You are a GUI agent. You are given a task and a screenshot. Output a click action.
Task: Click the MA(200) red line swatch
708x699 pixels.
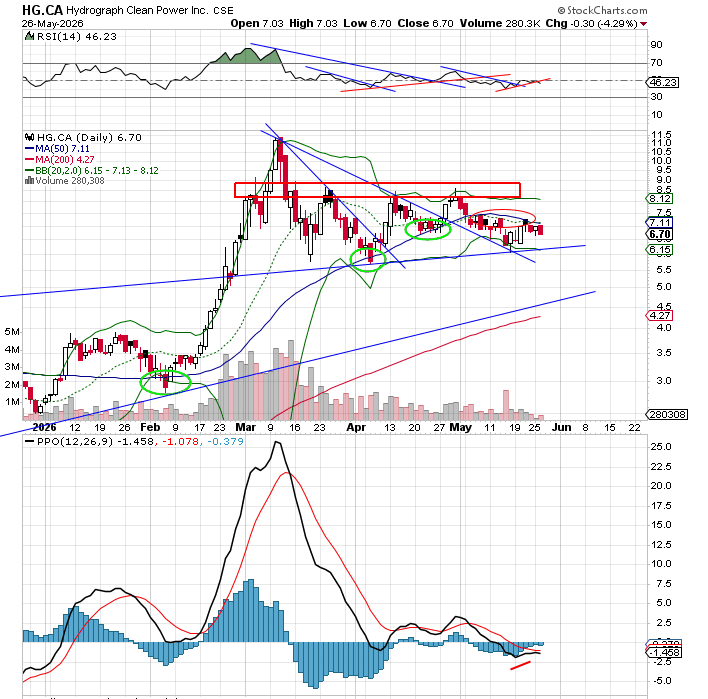coord(29,159)
